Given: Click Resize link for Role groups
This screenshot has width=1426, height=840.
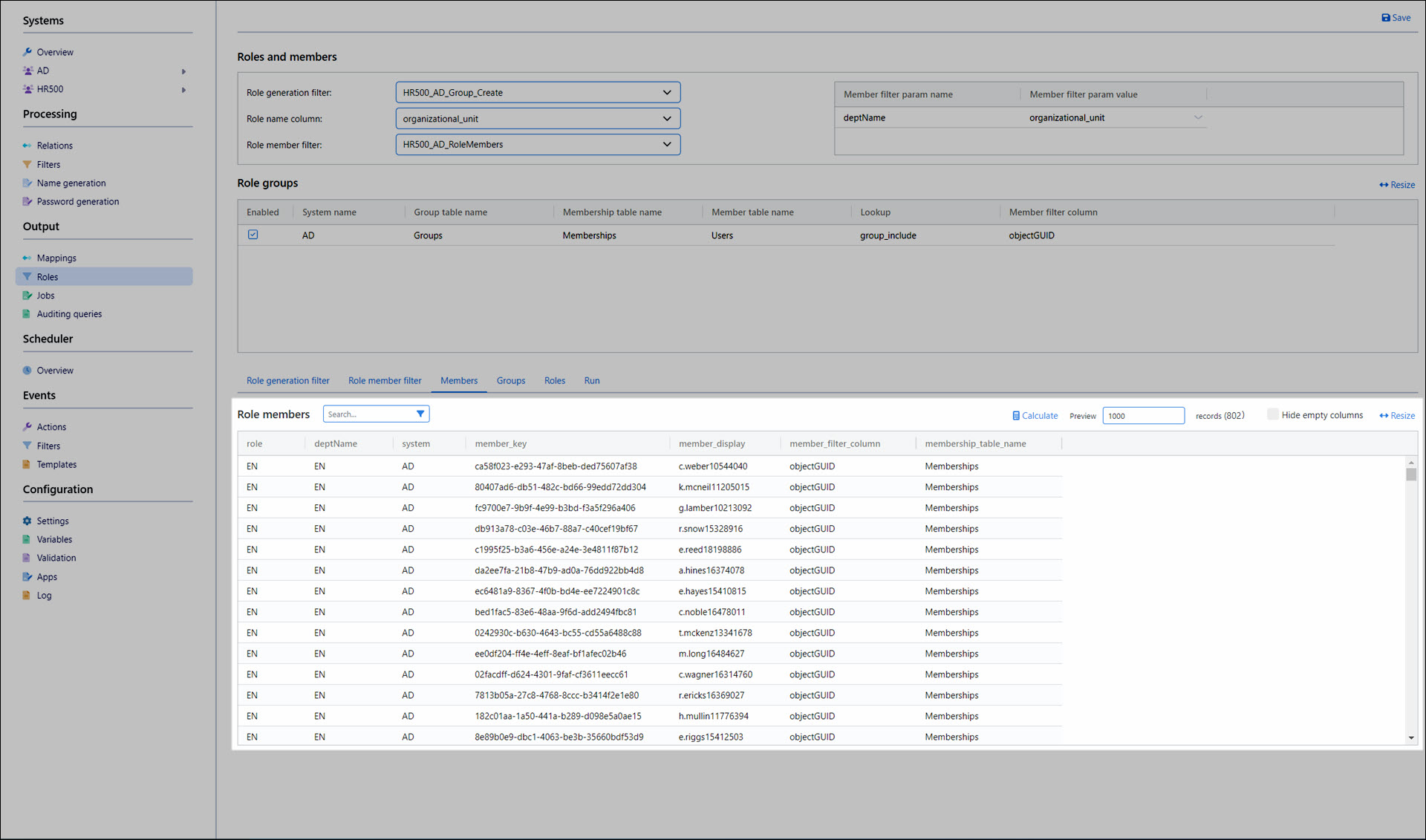Looking at the screenshot, I should [1396, 185].
